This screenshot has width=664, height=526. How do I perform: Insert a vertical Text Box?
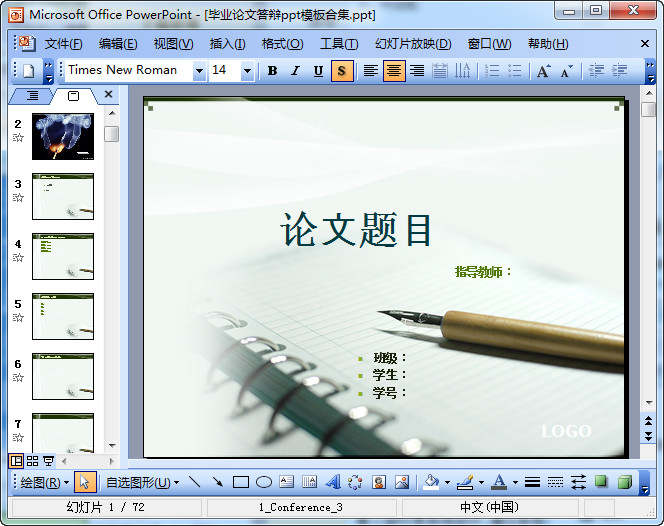pyautogui.click(x=310, y=482)
